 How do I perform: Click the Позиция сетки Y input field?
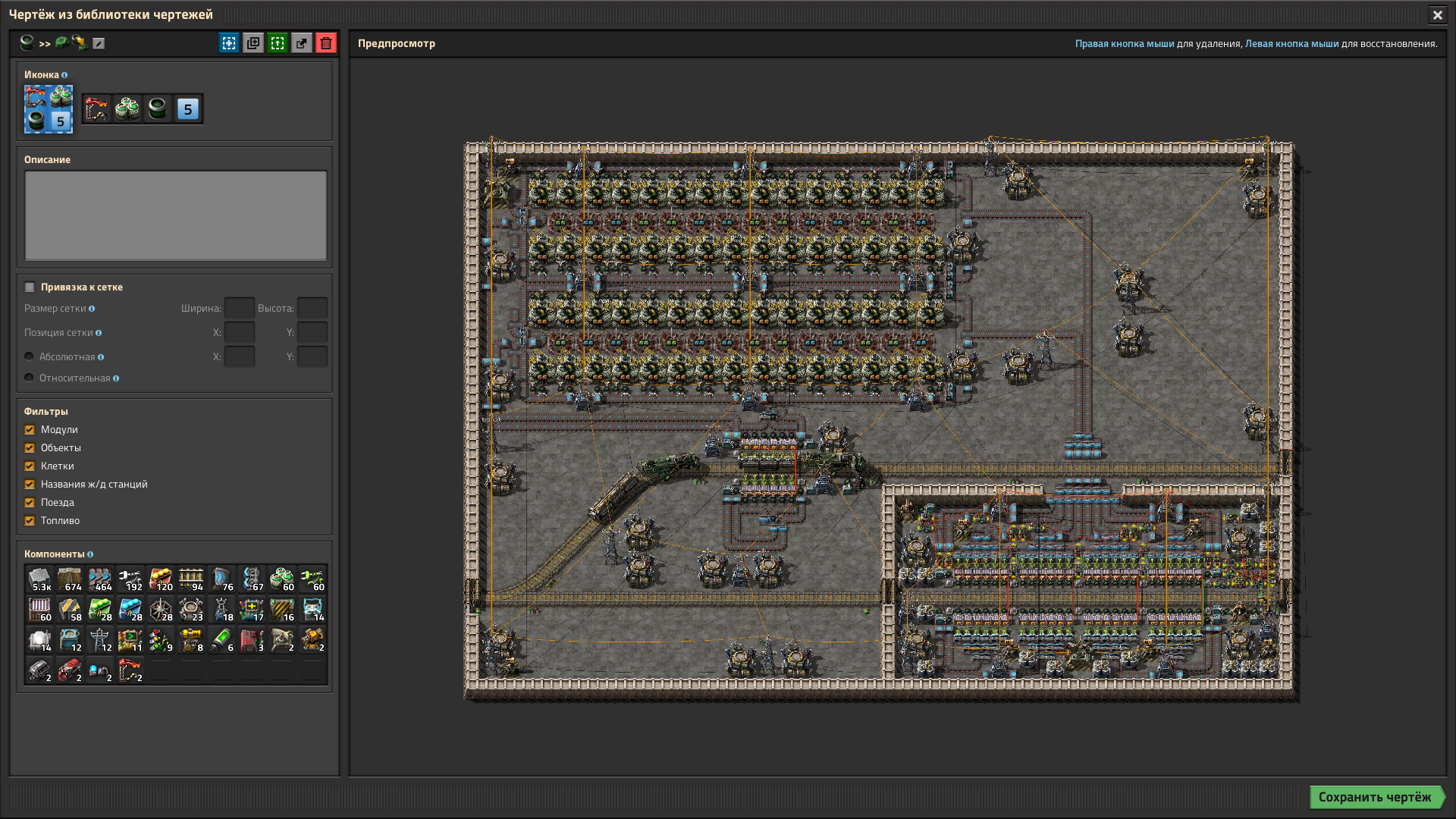point(312,332)
